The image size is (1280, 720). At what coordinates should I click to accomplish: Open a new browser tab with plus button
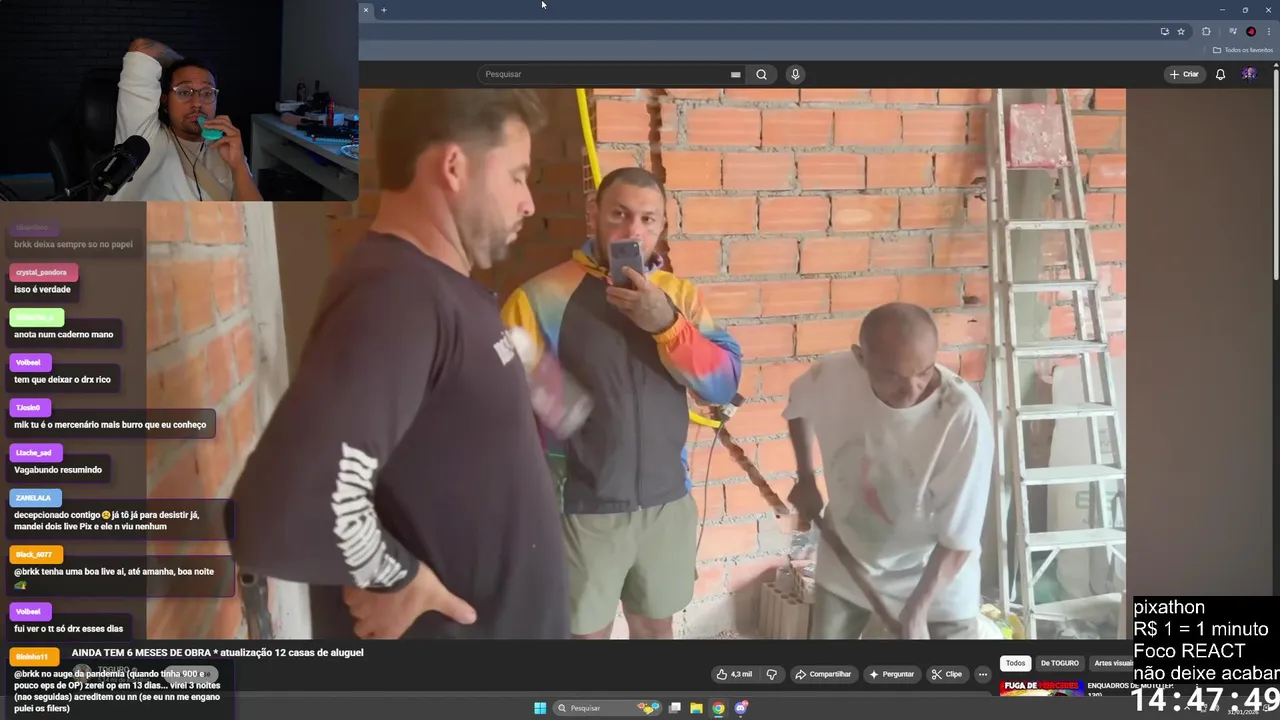383,10
